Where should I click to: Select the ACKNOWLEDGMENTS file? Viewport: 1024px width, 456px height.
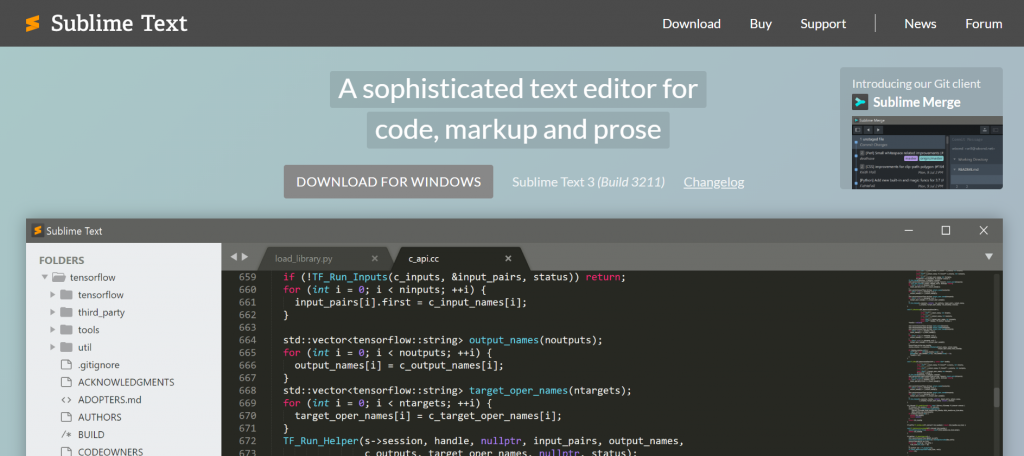point(126,382)
